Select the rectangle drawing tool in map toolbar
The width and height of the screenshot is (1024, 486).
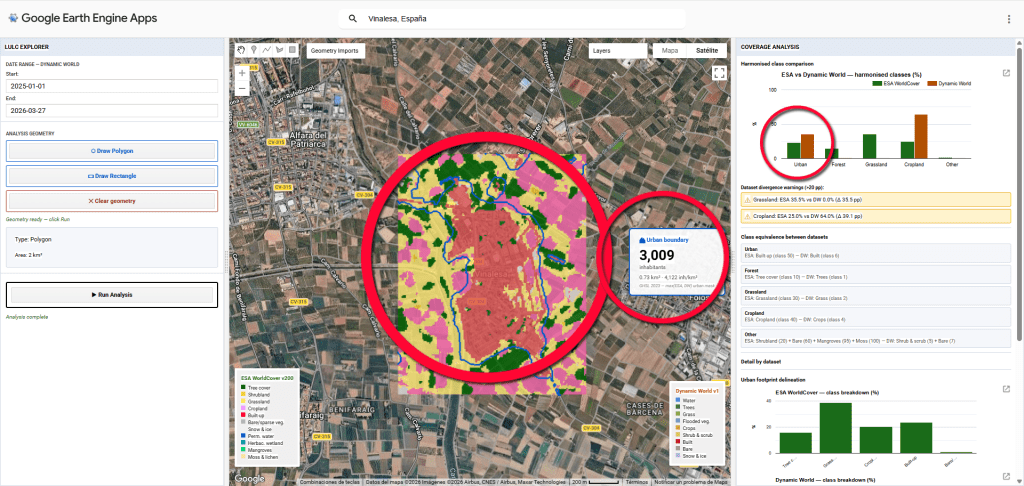tap(291, 49)
